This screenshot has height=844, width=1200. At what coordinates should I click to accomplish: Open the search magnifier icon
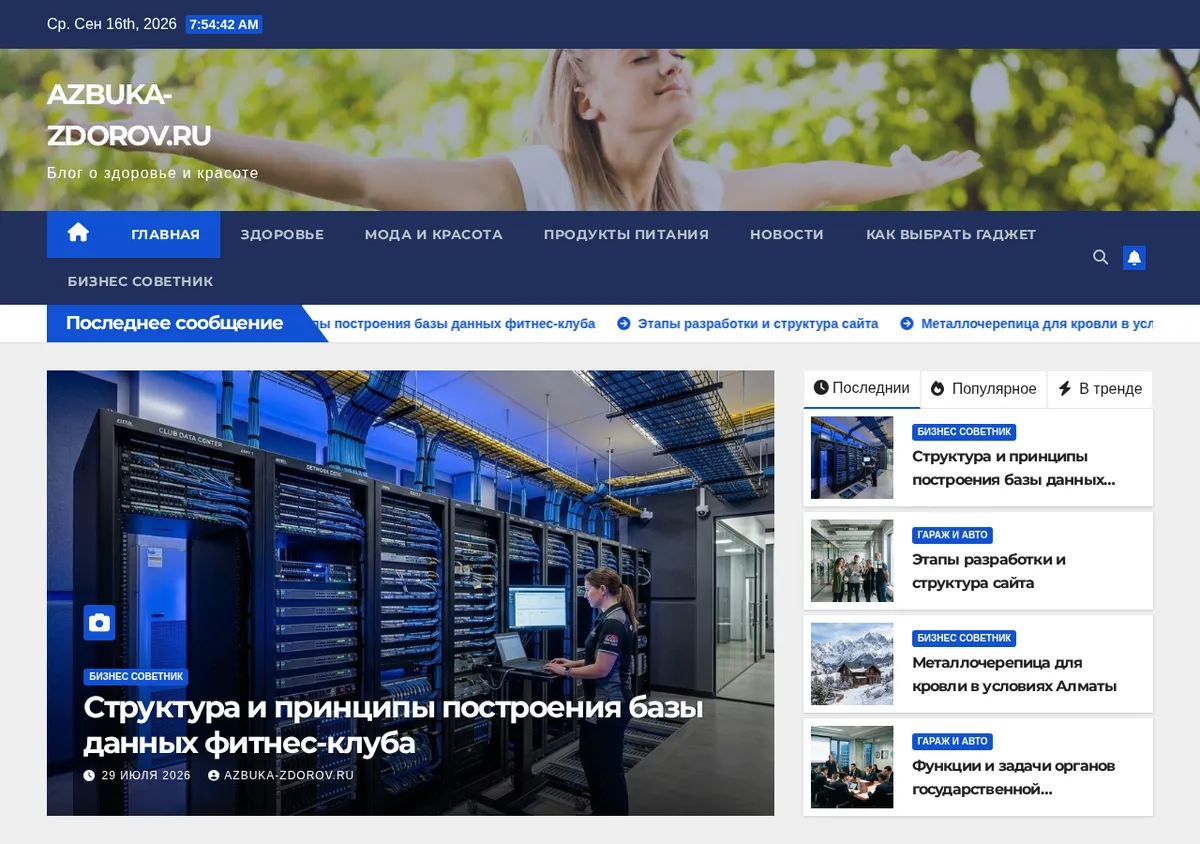click(x=1100, y=257)
